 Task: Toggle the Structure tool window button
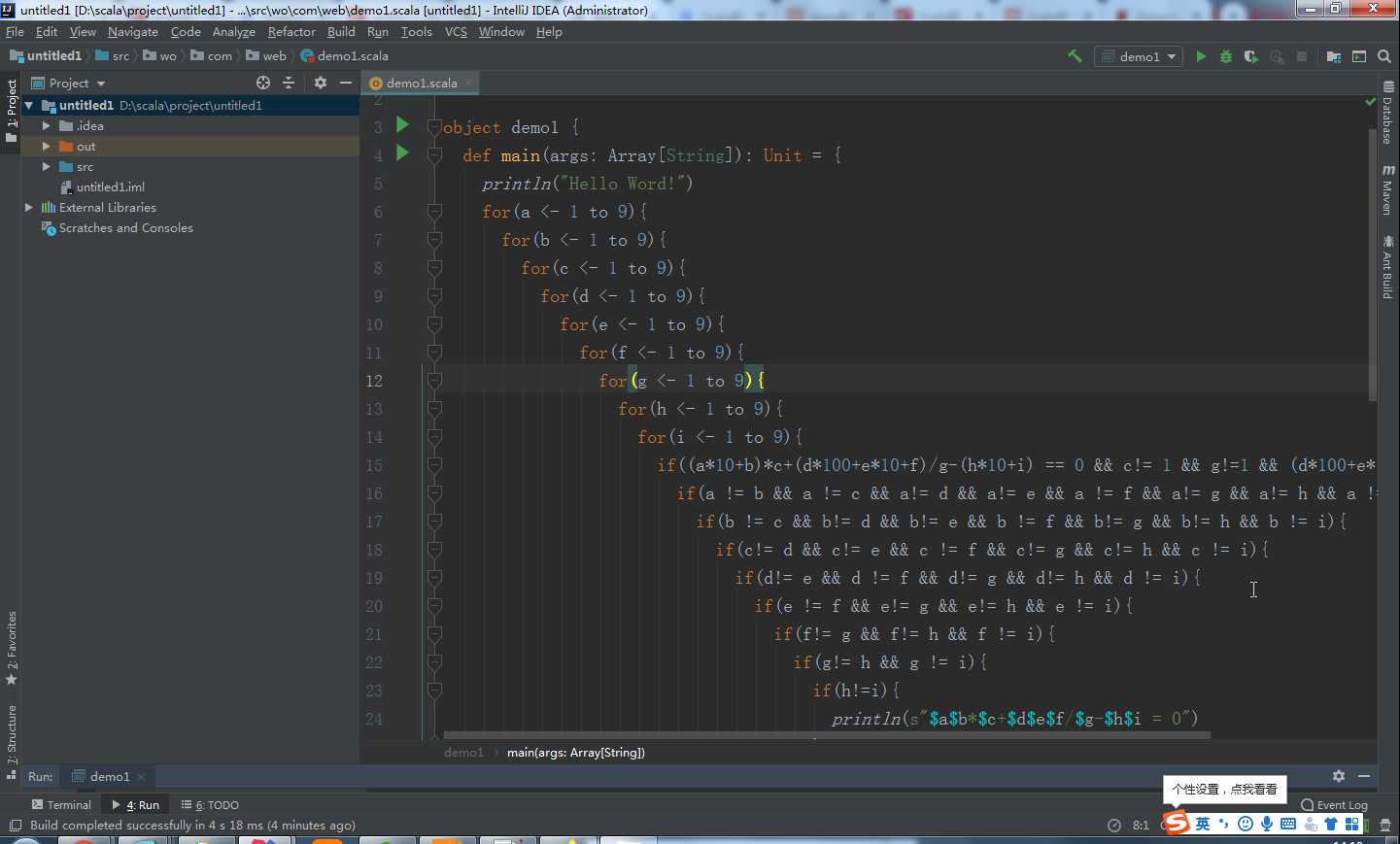pos(11,743)
